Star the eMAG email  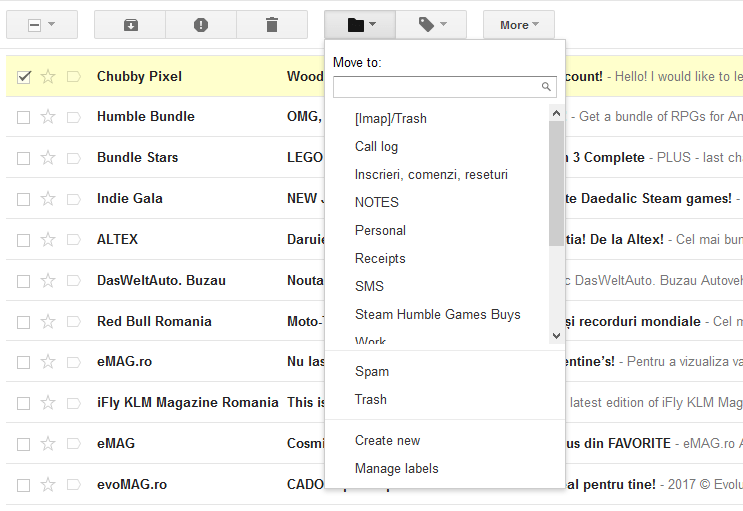48,444
